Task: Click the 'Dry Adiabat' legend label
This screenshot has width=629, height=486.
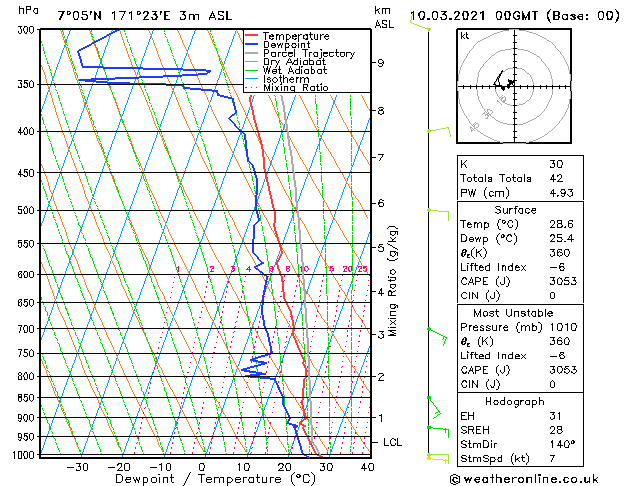Action: [x=294, y=62]
